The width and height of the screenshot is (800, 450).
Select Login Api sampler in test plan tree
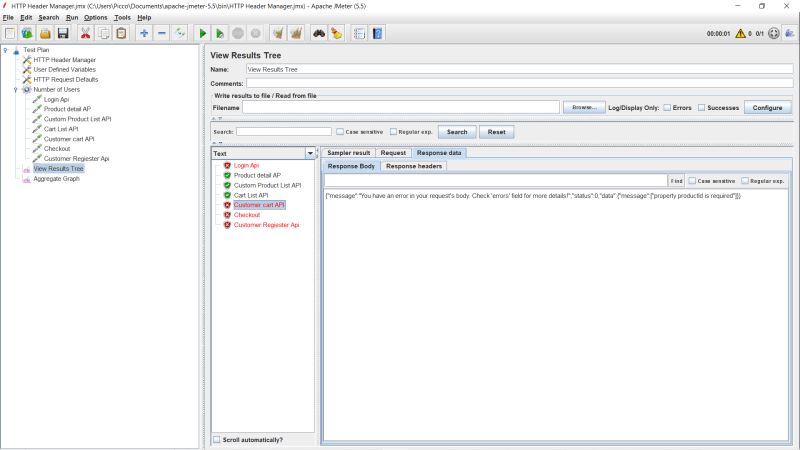(56, 99)
